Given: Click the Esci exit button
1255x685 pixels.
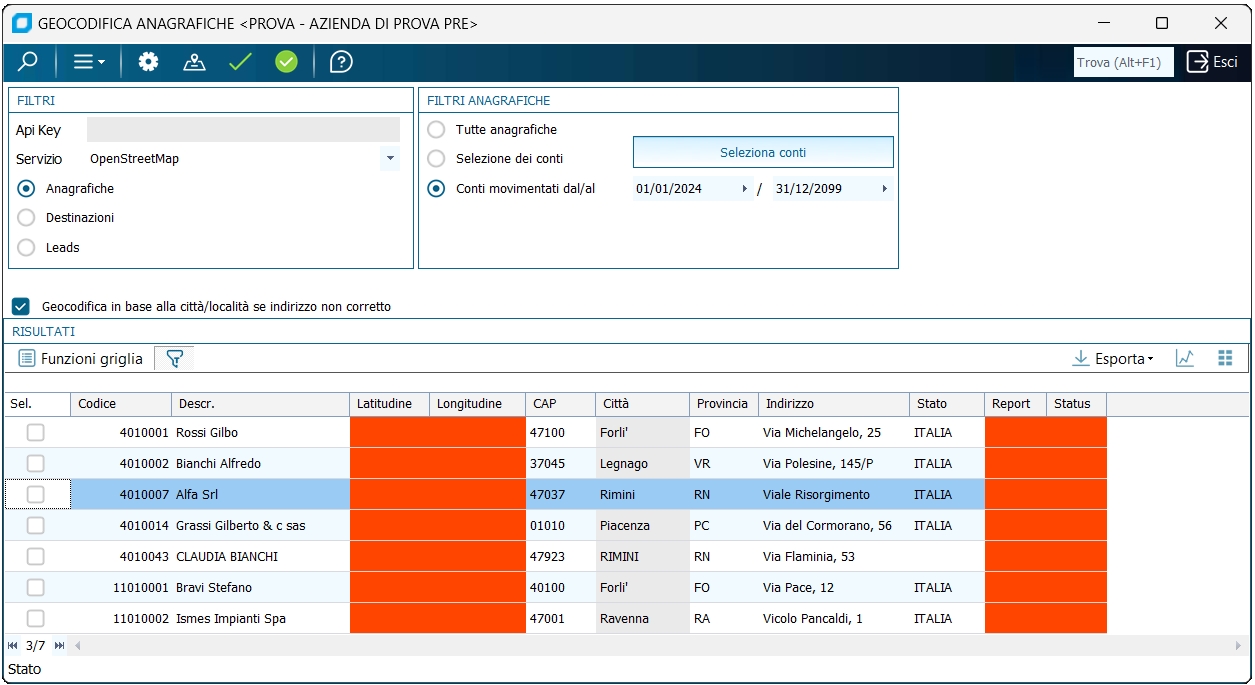Looking at the screenshot, I should click(x=1212, y=62).
